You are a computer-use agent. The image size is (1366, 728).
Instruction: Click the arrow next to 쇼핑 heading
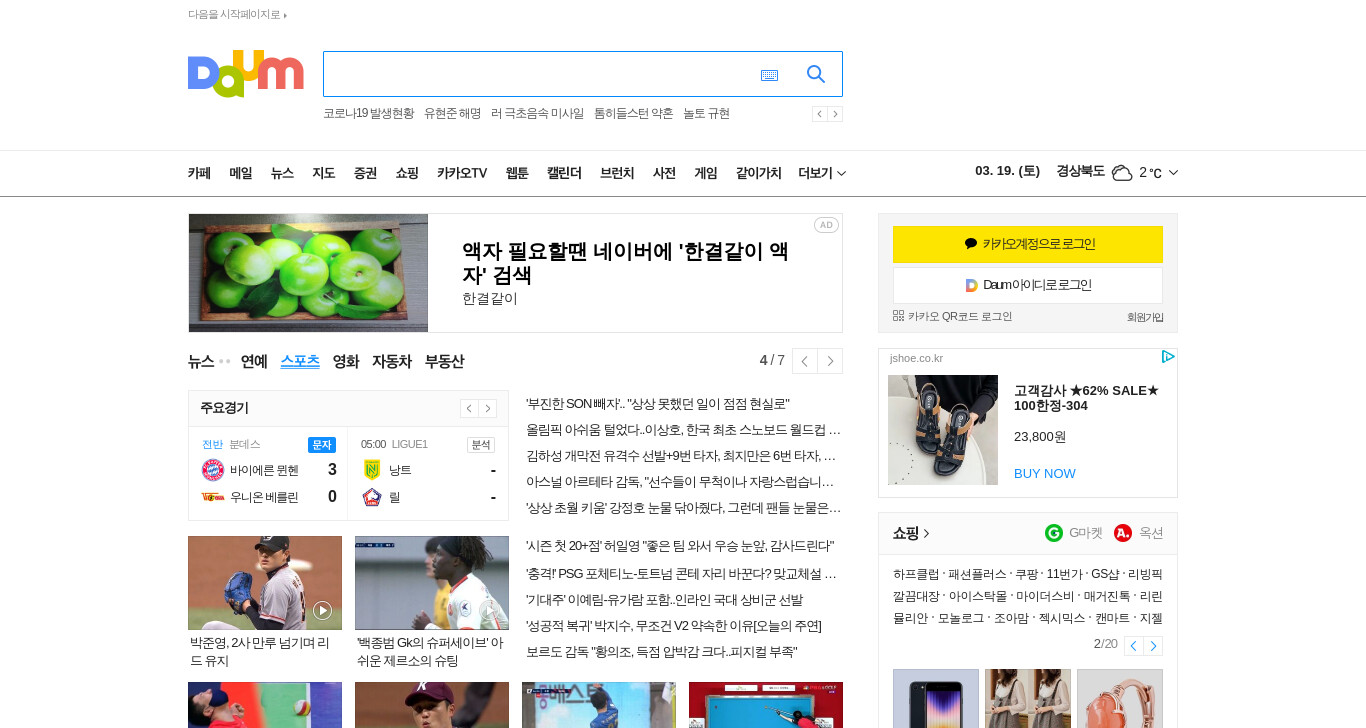[927, 533]
